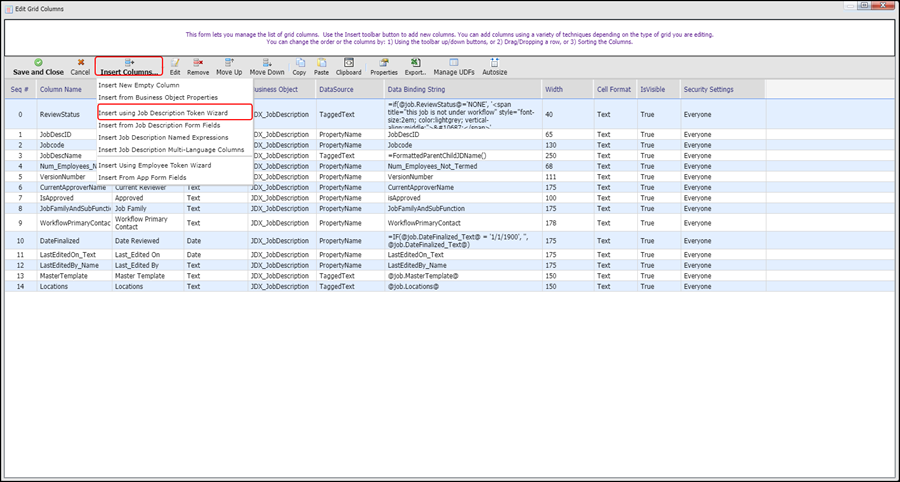Click the Export toolbar icon
Viewport: 900px width, 482px height.
pyautogui.click(x=415, y=66)
